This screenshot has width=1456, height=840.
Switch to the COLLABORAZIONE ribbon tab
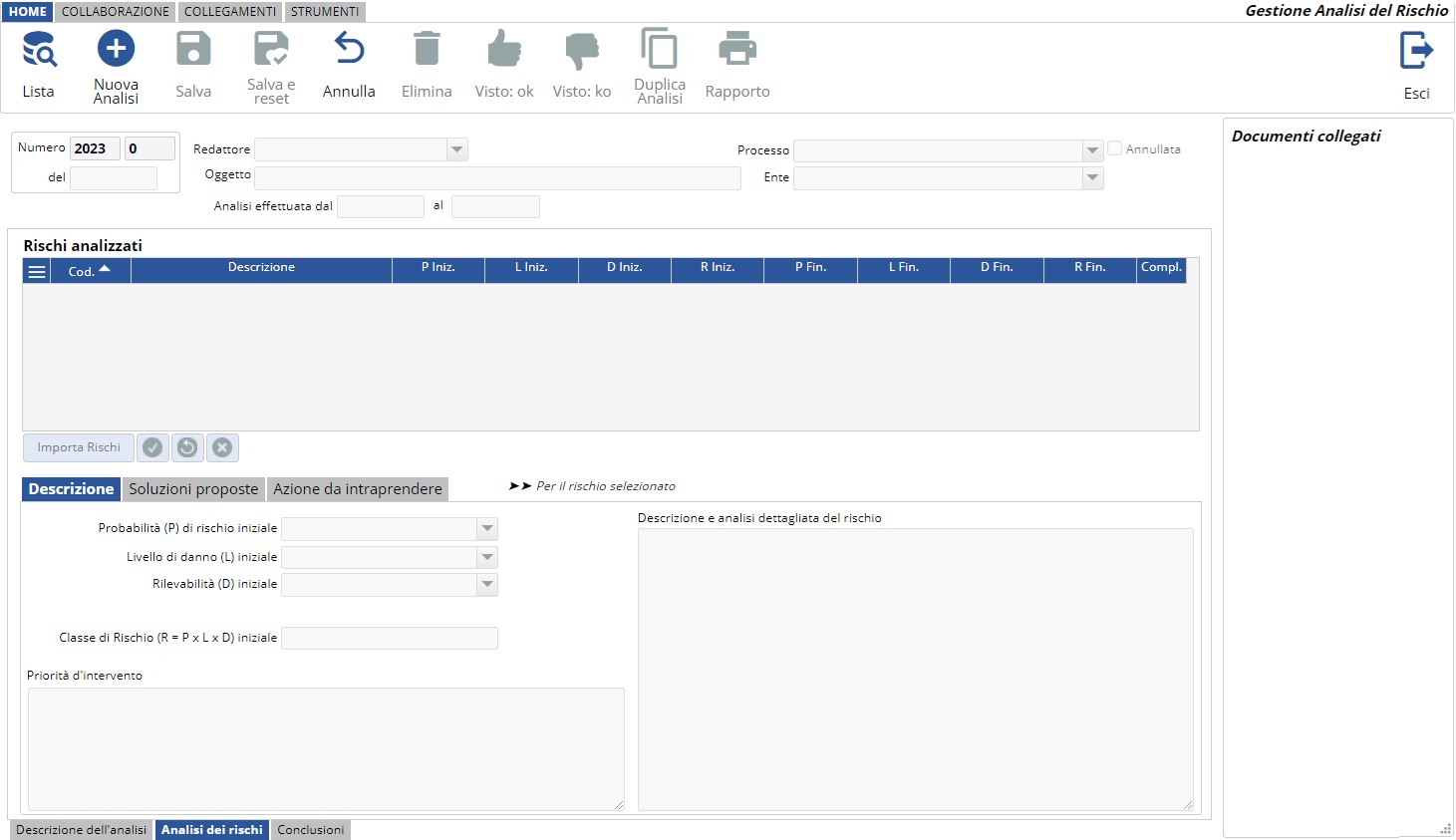point(116,12)
